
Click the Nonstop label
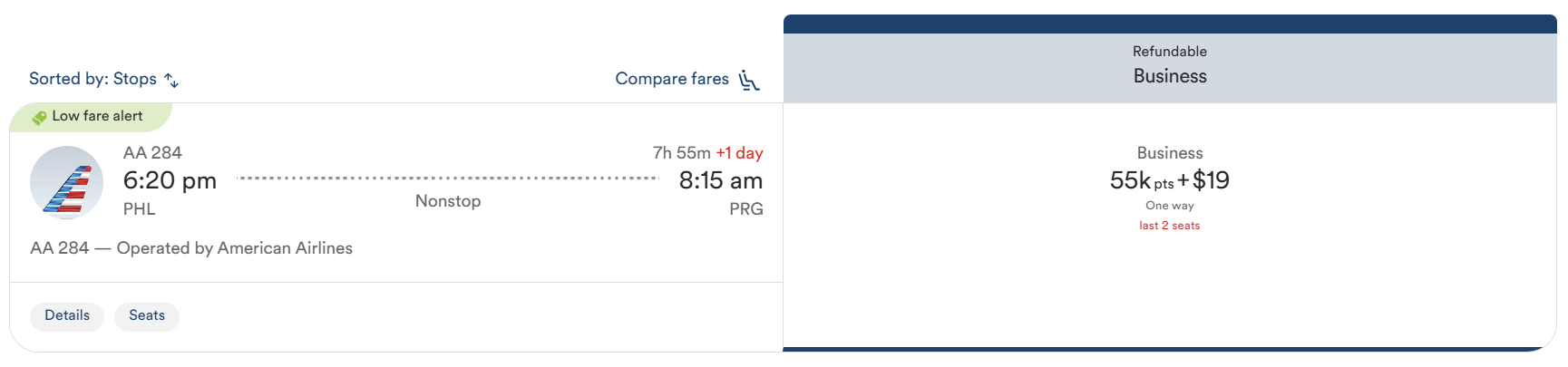pos(448,201)
